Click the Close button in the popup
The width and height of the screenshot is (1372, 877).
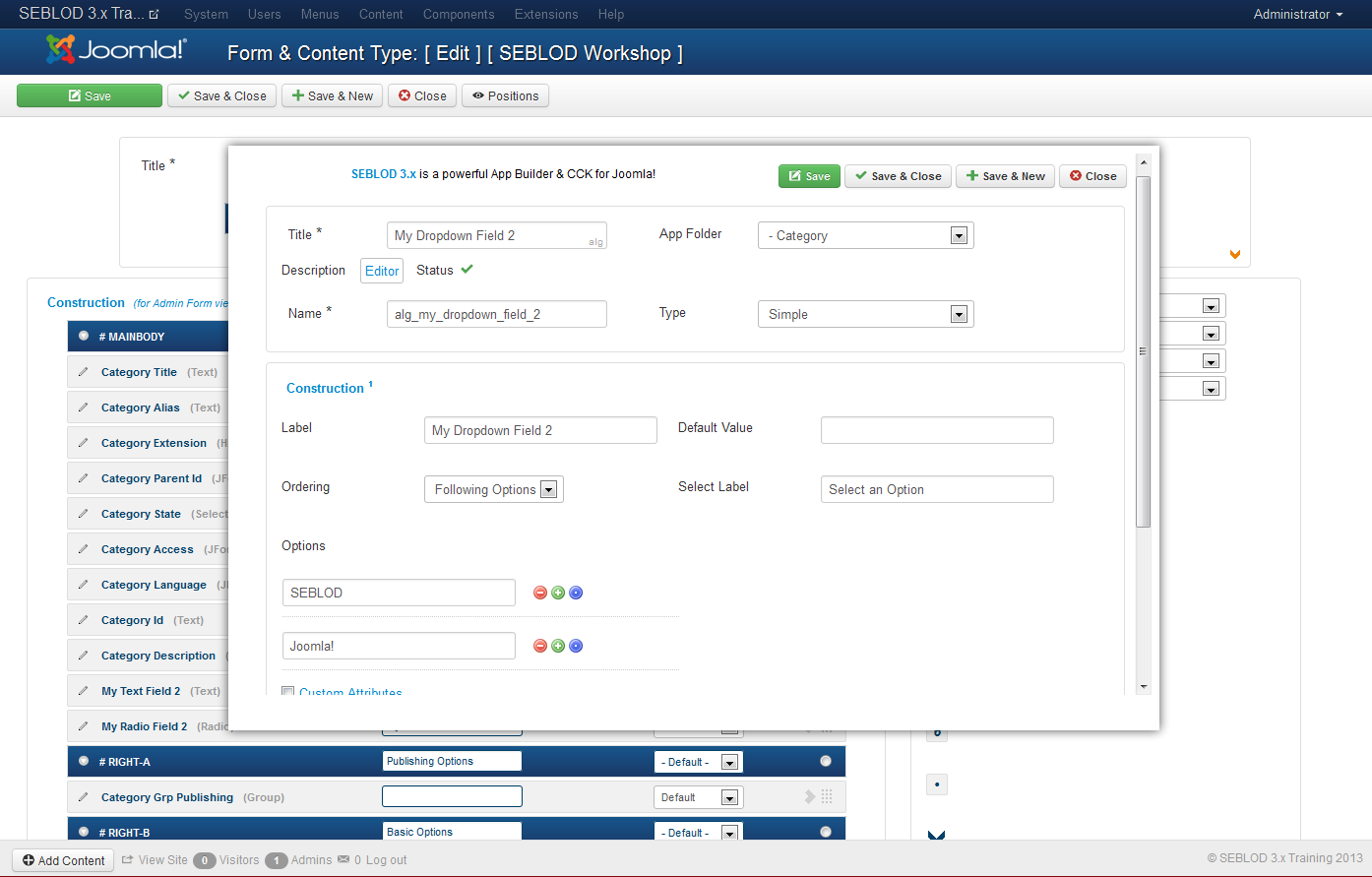click(1092, 176)
